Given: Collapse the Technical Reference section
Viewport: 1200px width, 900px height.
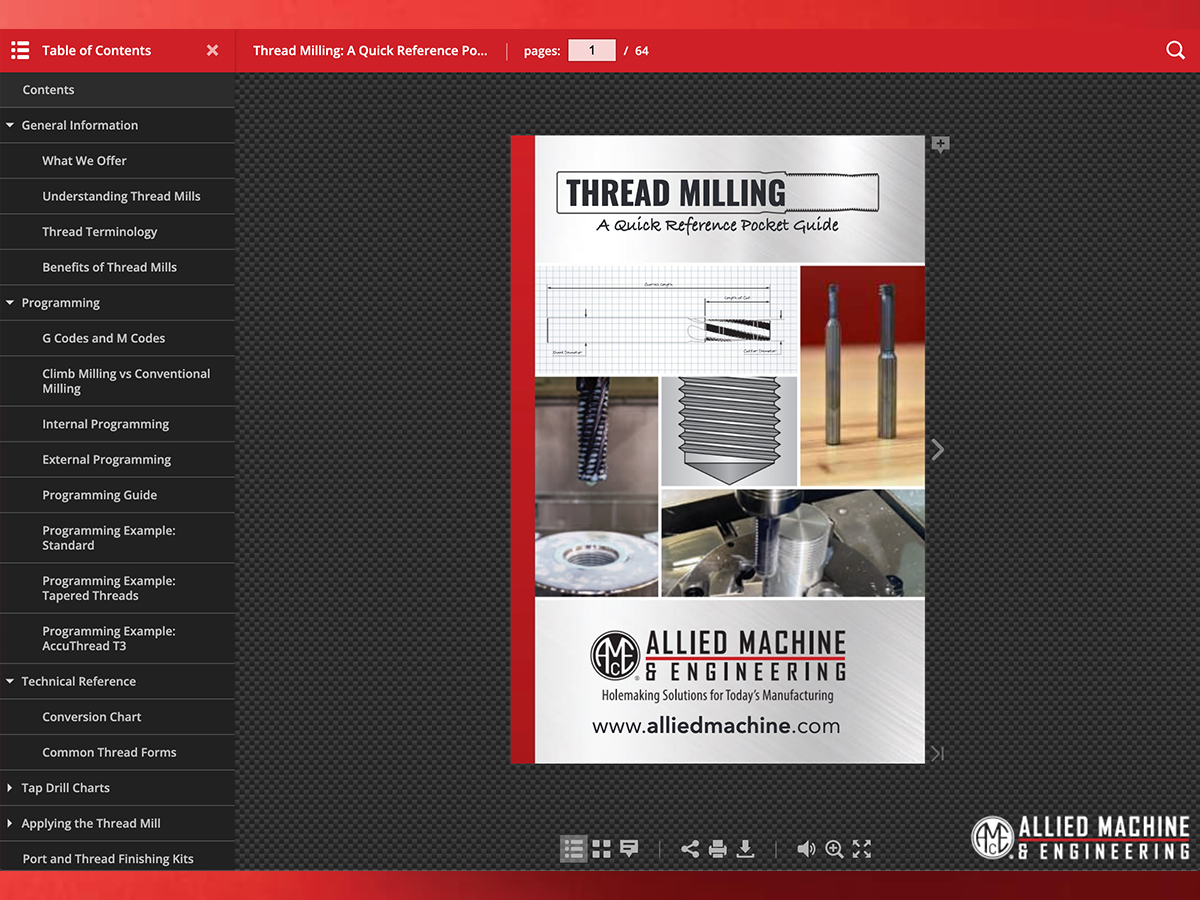Looking at the screenshot, I should pyautogui.click(x=10, y=681).
